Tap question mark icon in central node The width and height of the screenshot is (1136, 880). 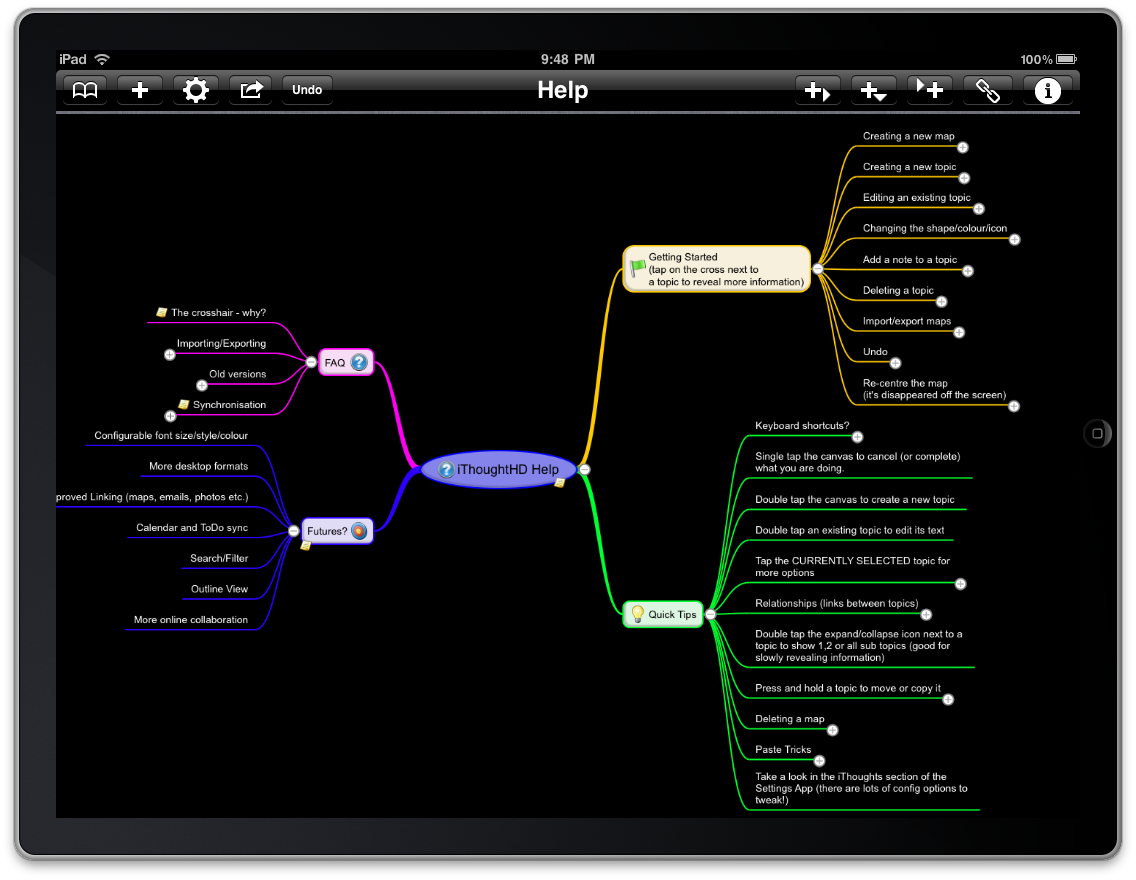tap(446, 469)
